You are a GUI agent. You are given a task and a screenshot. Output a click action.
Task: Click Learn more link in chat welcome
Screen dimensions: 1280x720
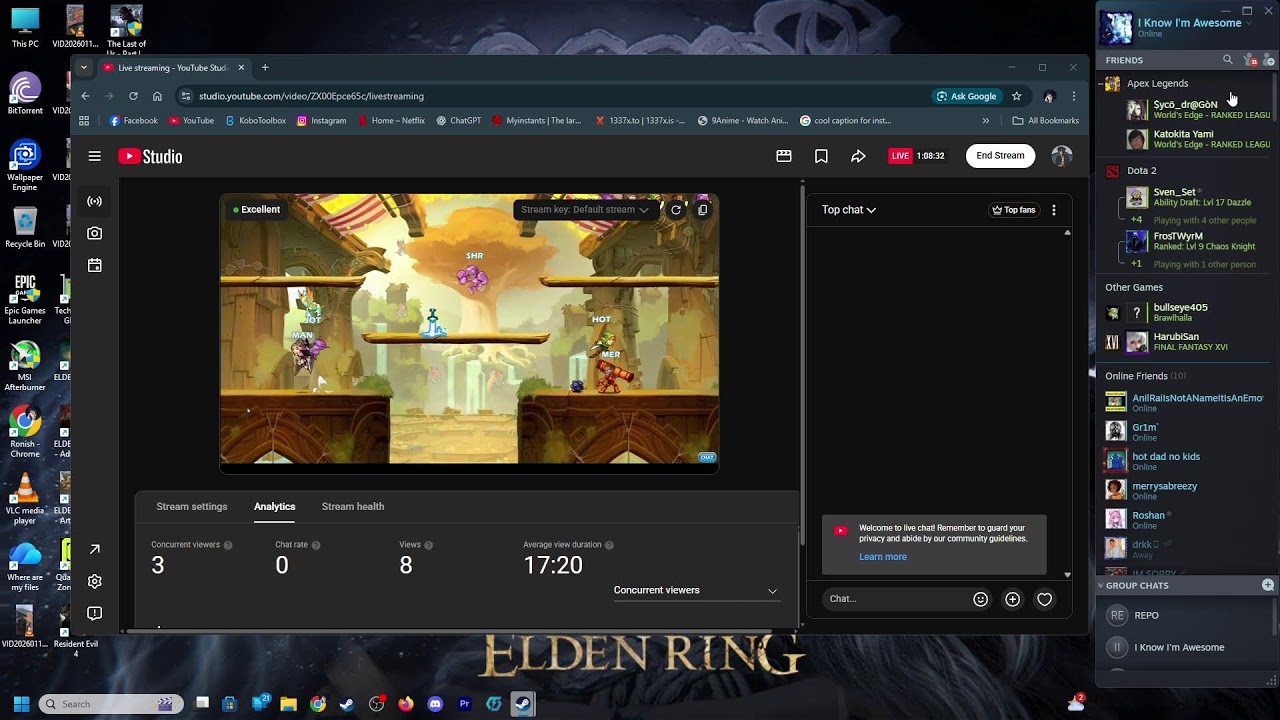click(x=883, y=557)
